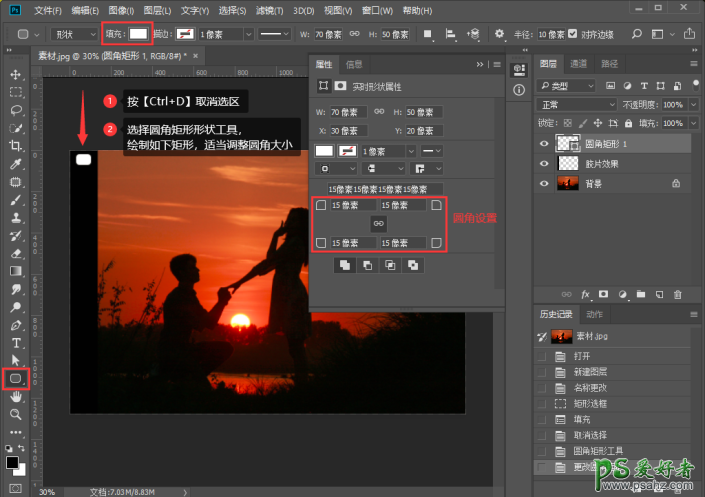The image size is (705, 497).
Task: Open layer style fx menu
Action: (x=585, y=295)
